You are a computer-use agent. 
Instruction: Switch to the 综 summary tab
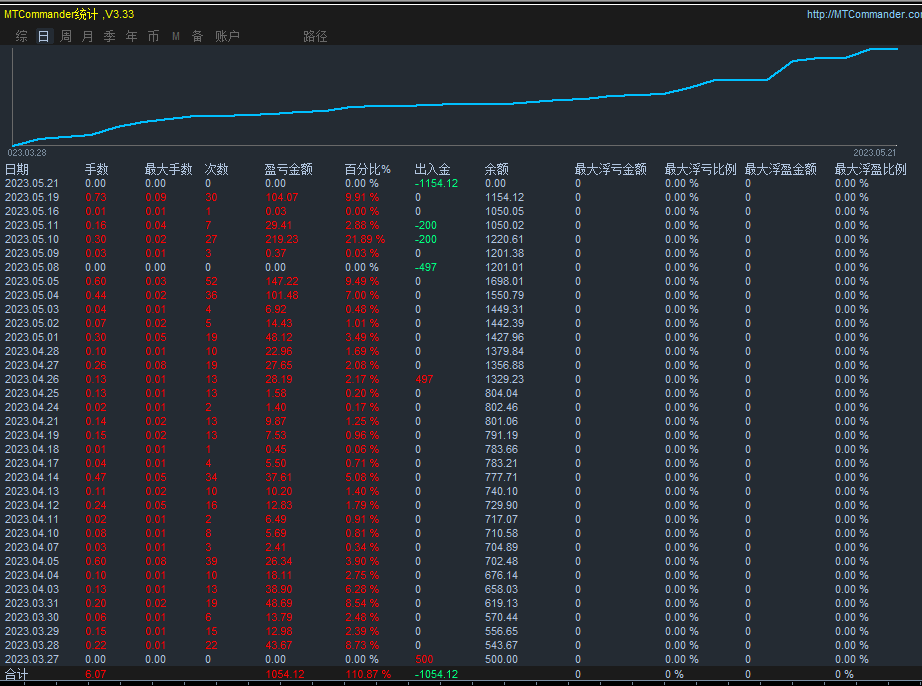(x=22, y=36)
